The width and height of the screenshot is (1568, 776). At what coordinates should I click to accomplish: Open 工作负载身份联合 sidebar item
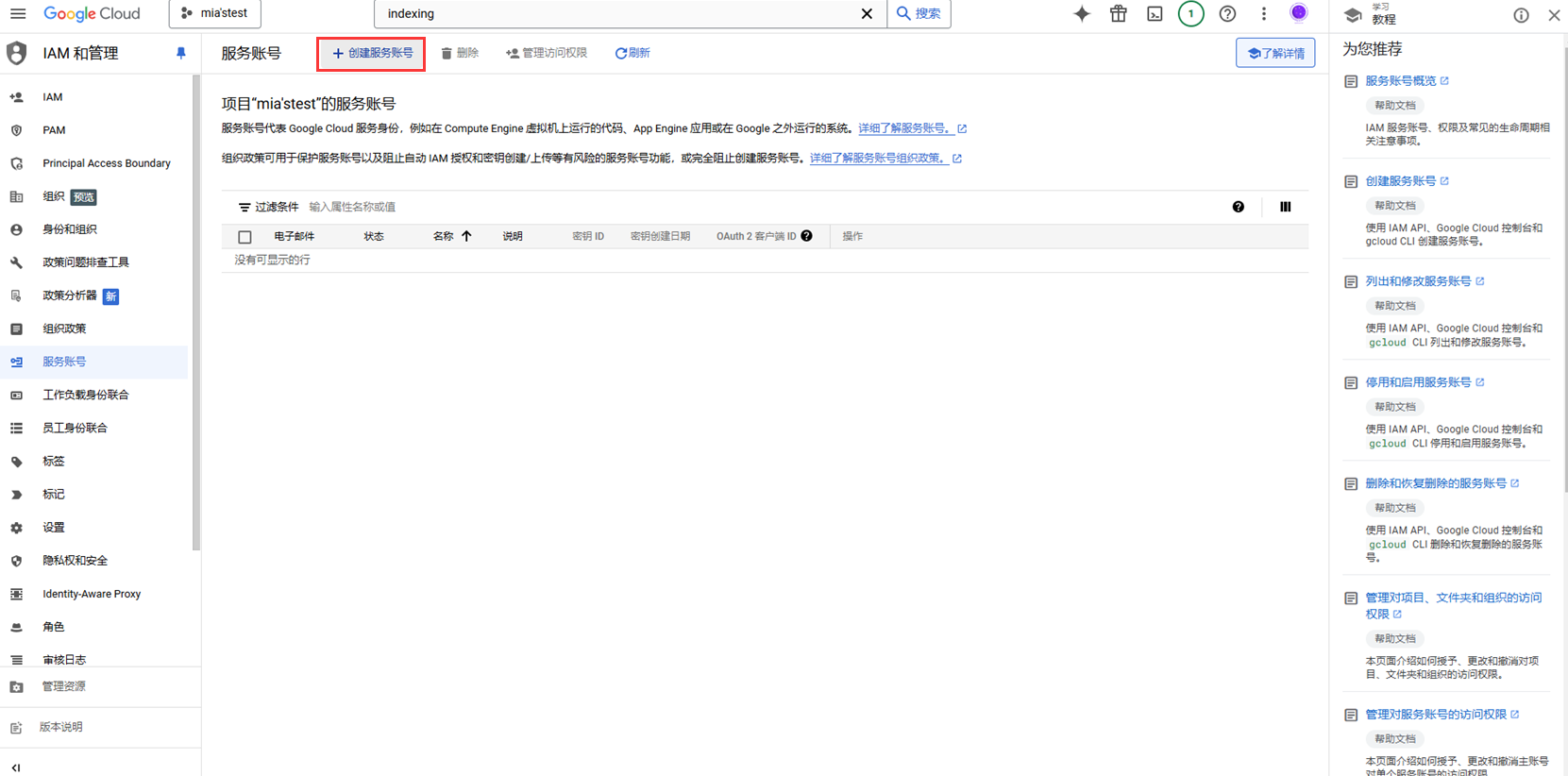[94, 395]
